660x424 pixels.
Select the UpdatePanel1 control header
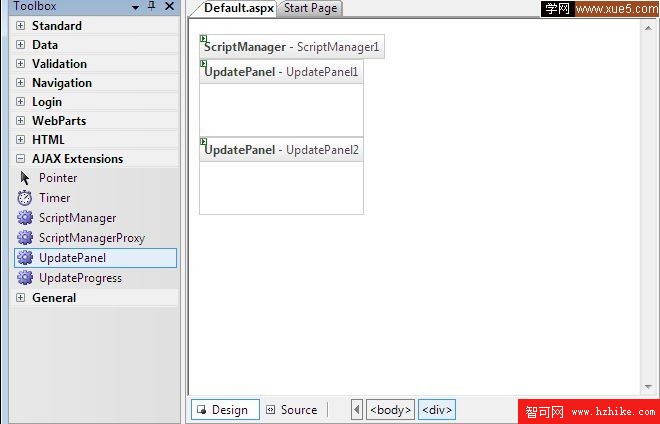point(281,72)
